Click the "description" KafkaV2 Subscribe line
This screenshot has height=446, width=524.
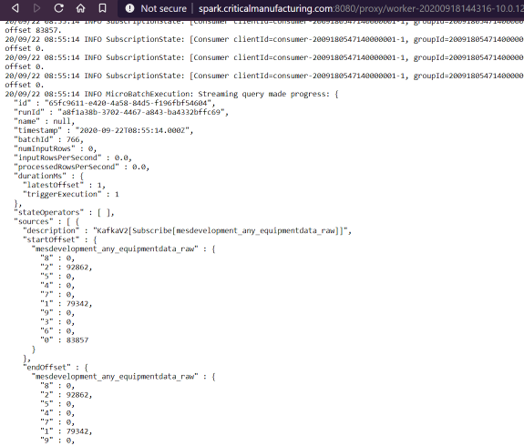pos(187,231)
